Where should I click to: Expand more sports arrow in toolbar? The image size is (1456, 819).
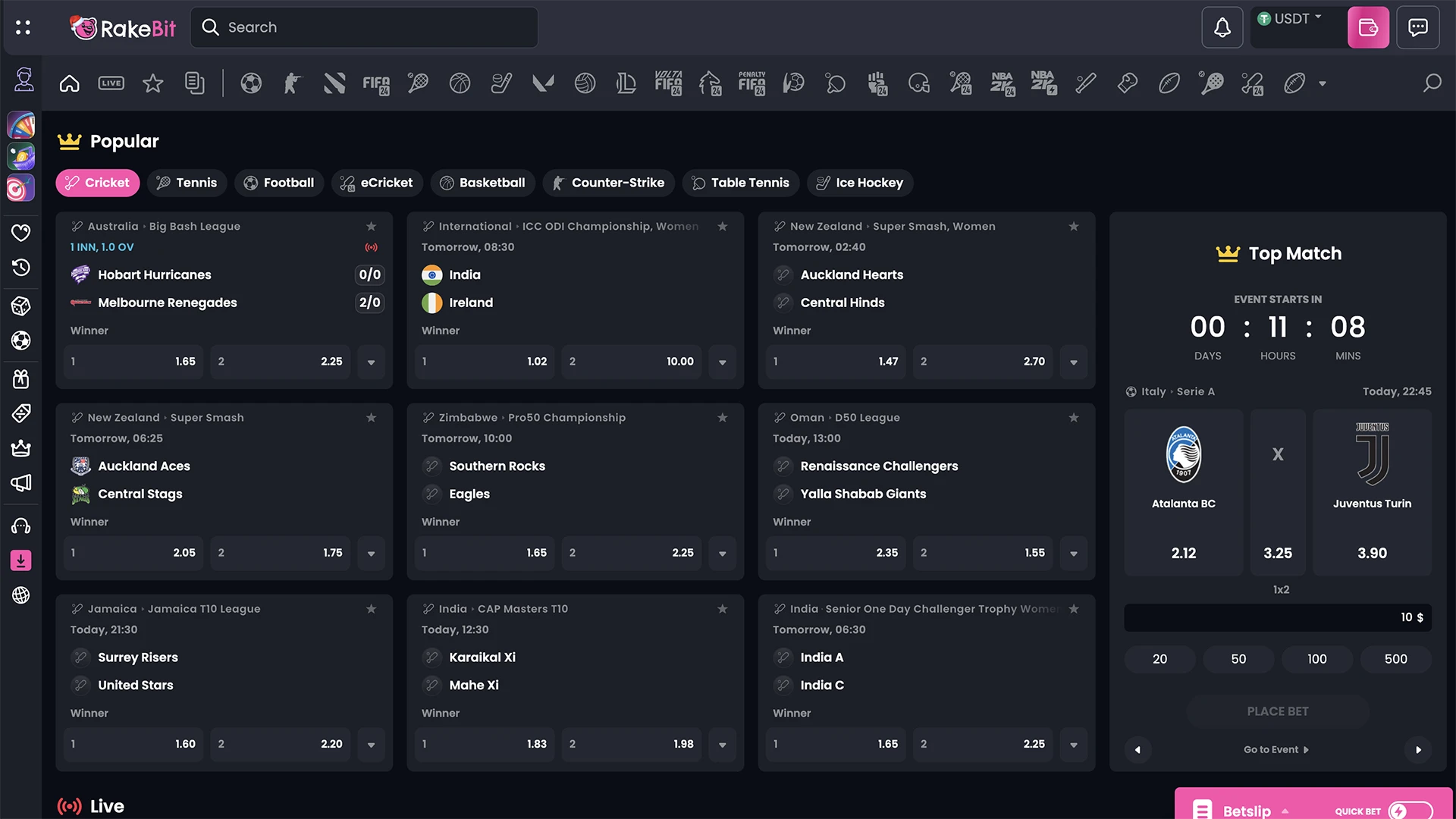click(1322, 83)
